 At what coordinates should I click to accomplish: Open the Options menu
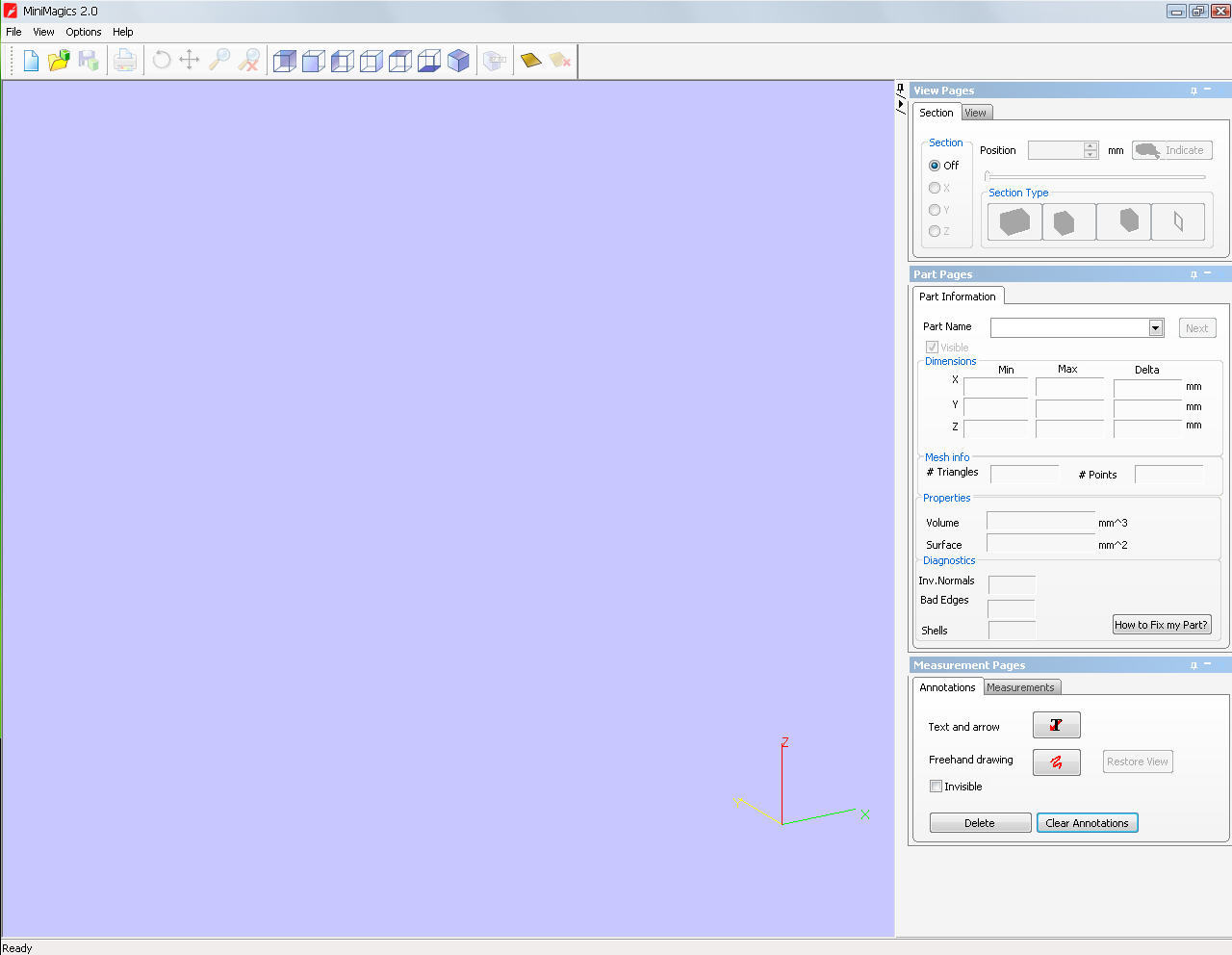(83, 32)
